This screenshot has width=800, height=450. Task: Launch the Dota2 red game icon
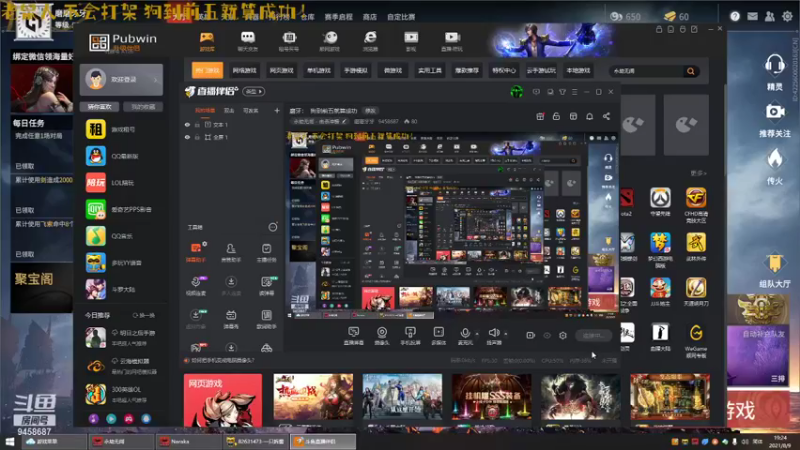pos(627,198)
